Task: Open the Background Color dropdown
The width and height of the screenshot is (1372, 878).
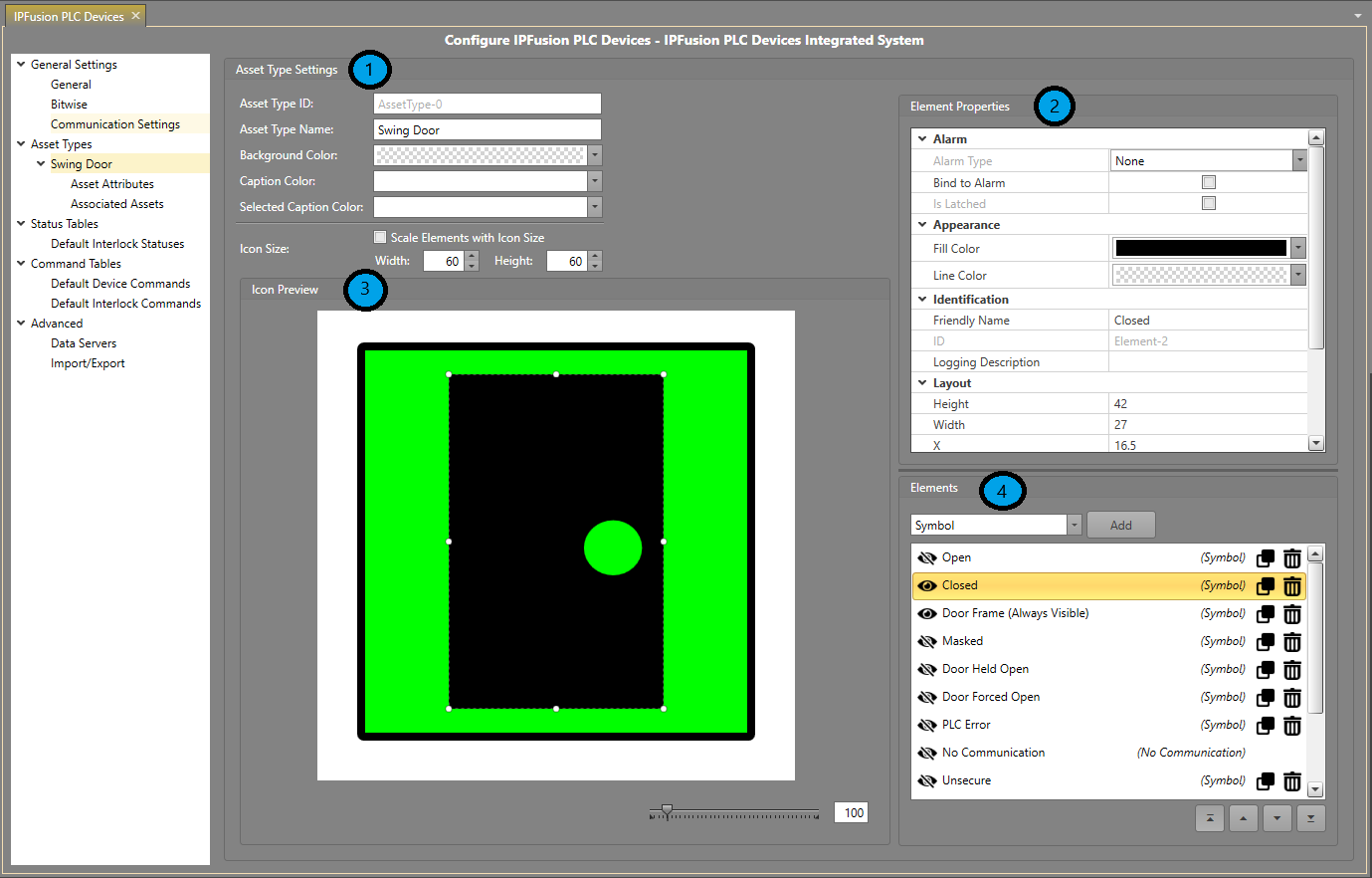Action: (x=595, y=155)
